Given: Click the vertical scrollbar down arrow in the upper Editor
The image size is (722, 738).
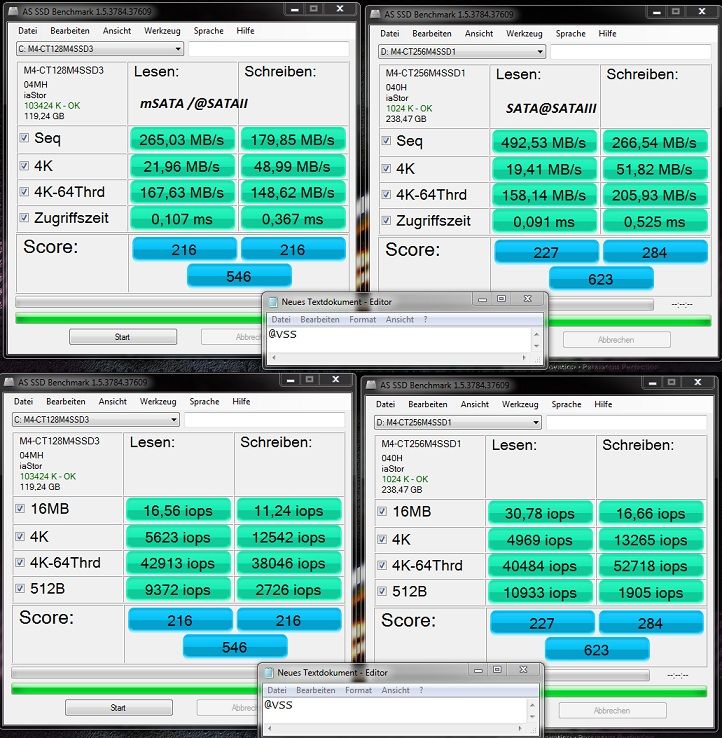Looking at the screenshot, I should (536, 346).
